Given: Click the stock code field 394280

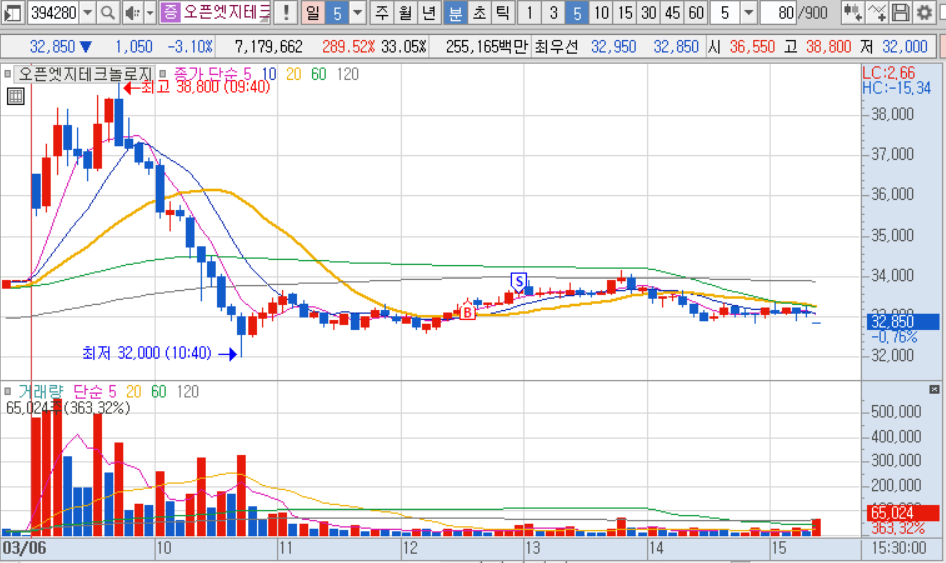Looking at the screenshot, I should point(53,12).
